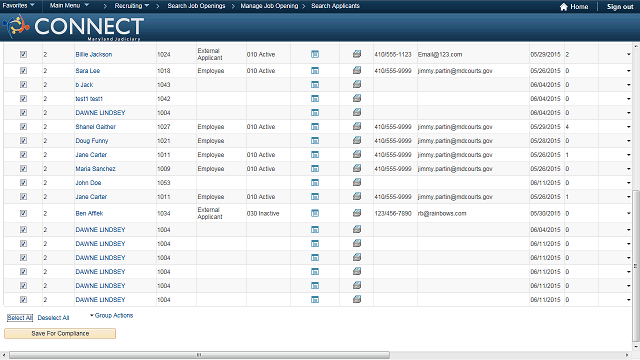The width and height of the screenshot is (640, 360).
Task: Click printer icon for Doug Funny
Action: (x=357, y=140)
